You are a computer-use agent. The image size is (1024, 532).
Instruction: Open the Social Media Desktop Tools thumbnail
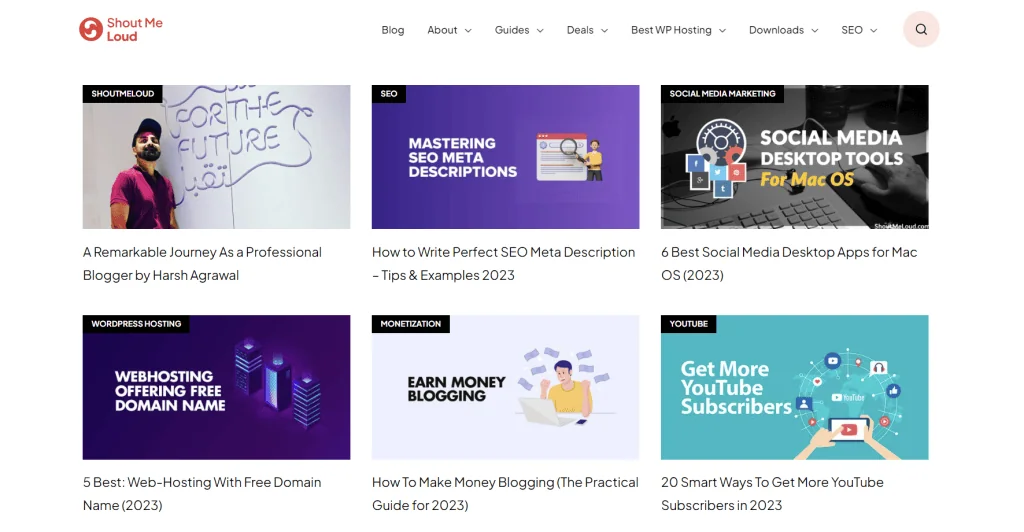pyautogui.click(x=795, y=157)
